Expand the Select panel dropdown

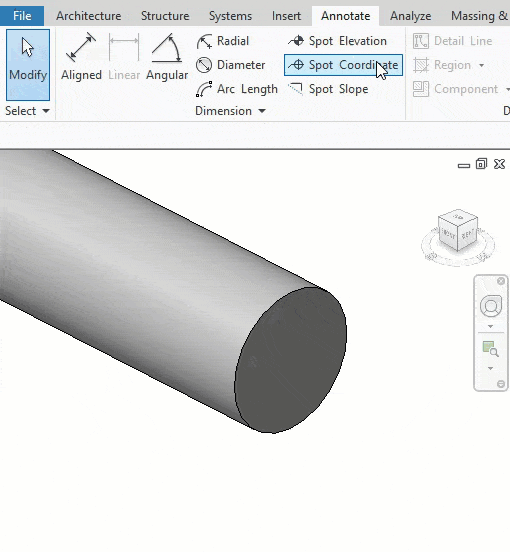click(x=46, y=111)
